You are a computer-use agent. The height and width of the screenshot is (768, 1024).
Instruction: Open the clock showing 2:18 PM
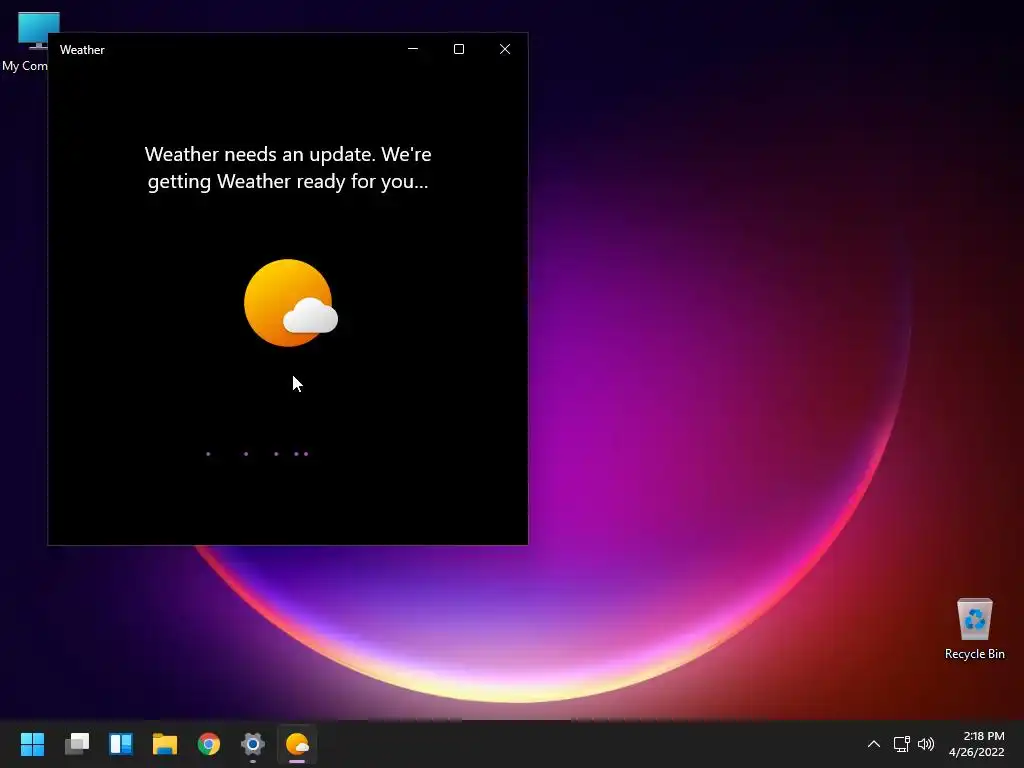click(x=976, y=744)
